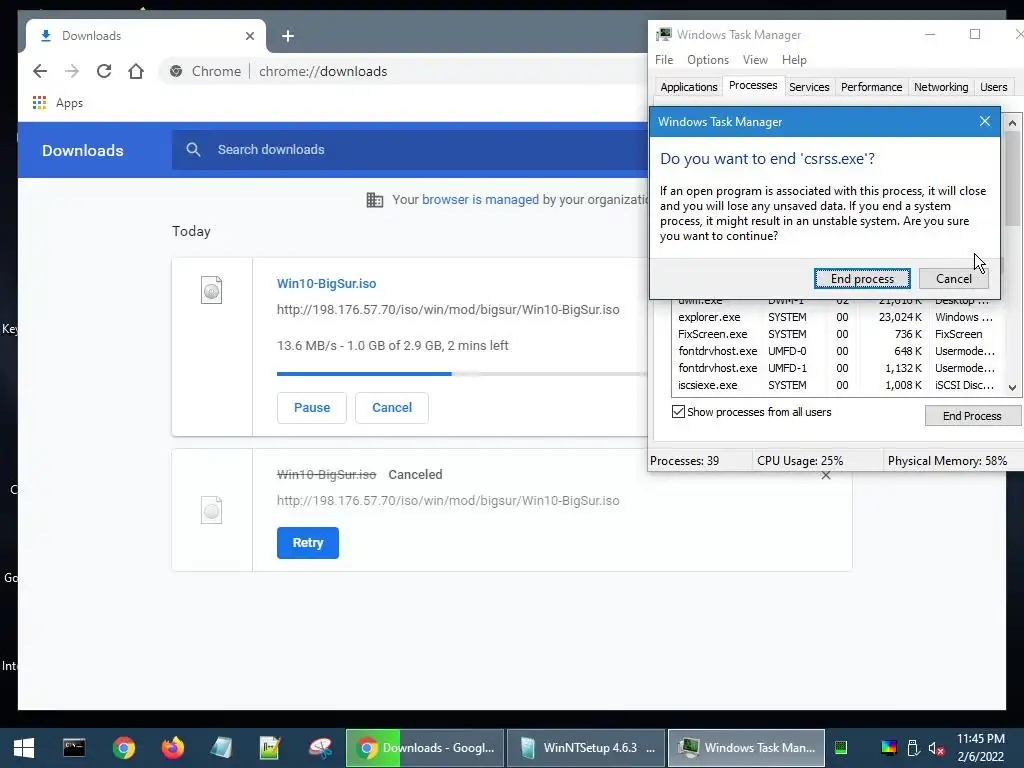
Task: Open Task Manager Options menu
Action: tap(708, 59)
